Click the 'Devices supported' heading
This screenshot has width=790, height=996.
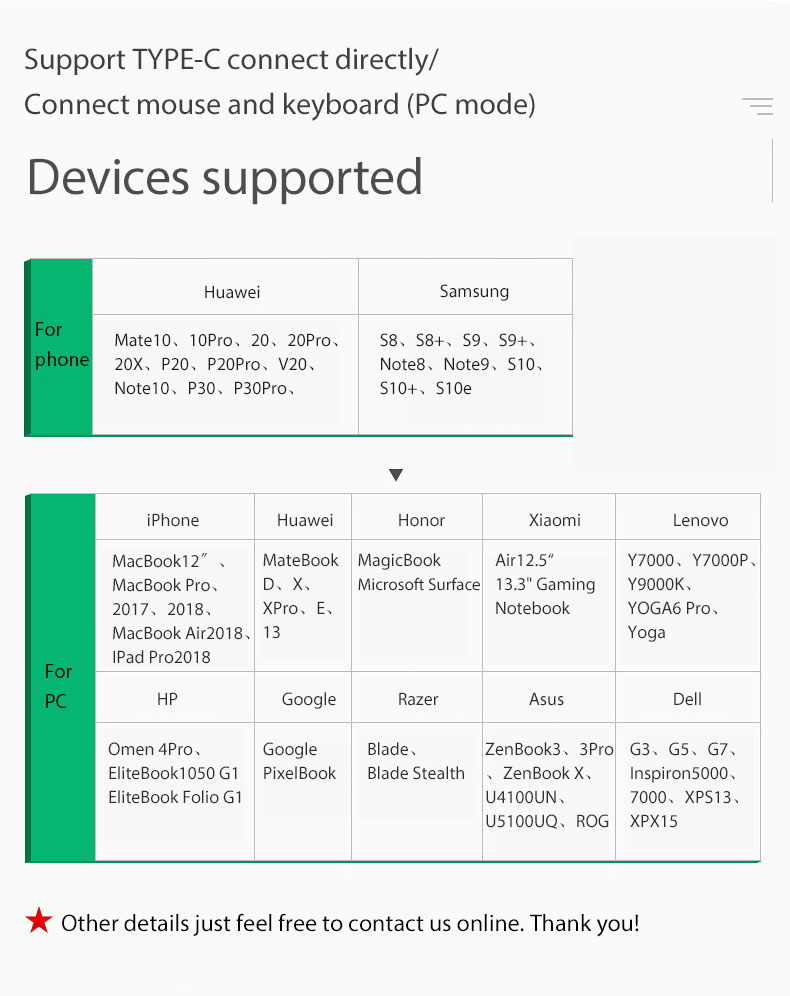click(225, 178)
